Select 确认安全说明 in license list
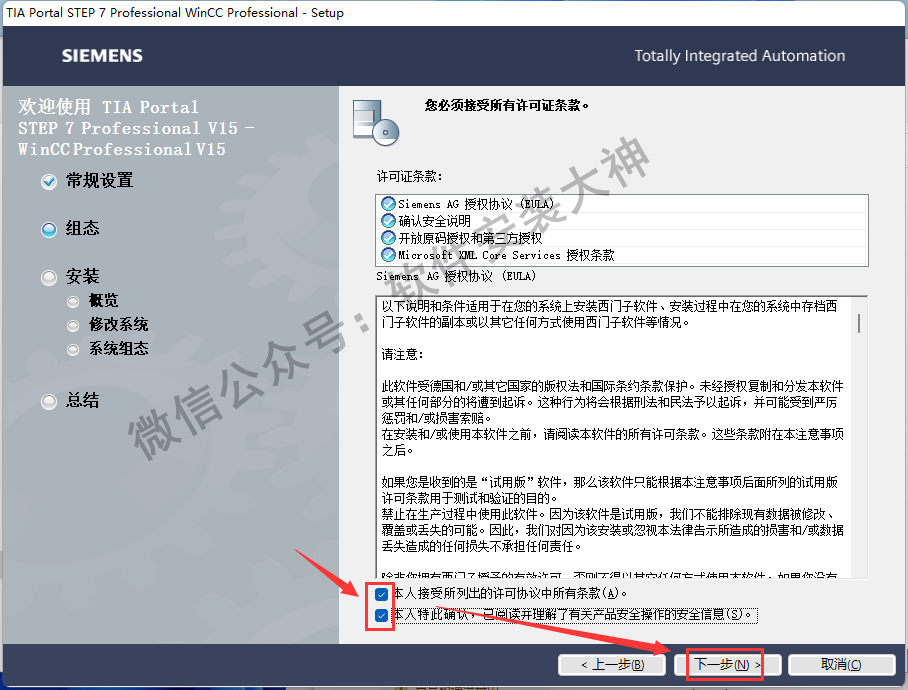The height and width of the screenshot is (690, 908). [621, 221]
